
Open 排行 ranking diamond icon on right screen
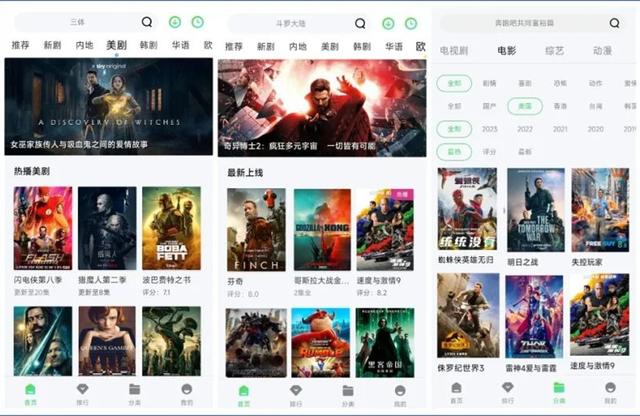pyautogui.click(x=507, y=387)
